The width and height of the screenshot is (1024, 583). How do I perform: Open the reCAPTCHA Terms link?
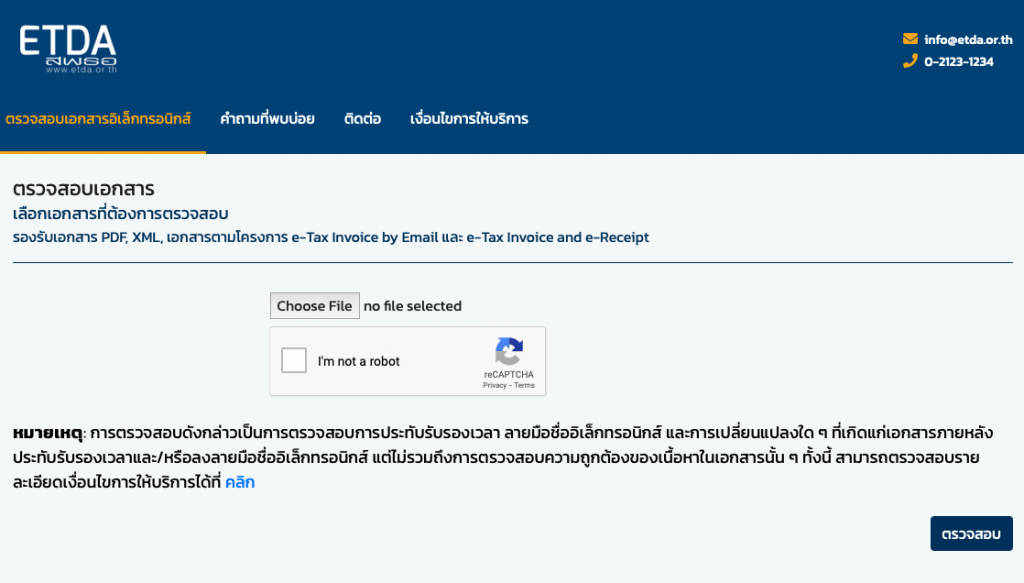tap(525, 385)
